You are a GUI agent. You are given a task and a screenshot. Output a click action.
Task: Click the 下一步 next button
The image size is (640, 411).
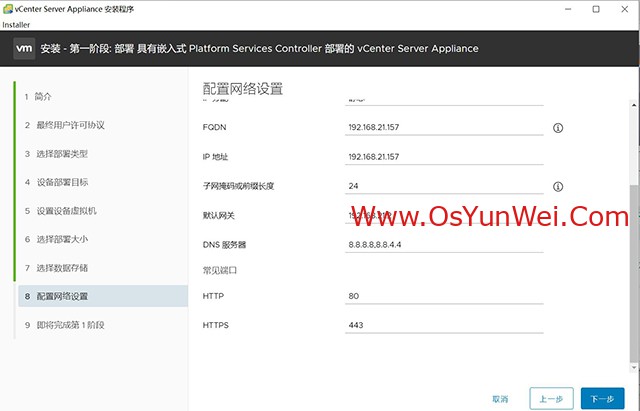(x=602, y=399)
